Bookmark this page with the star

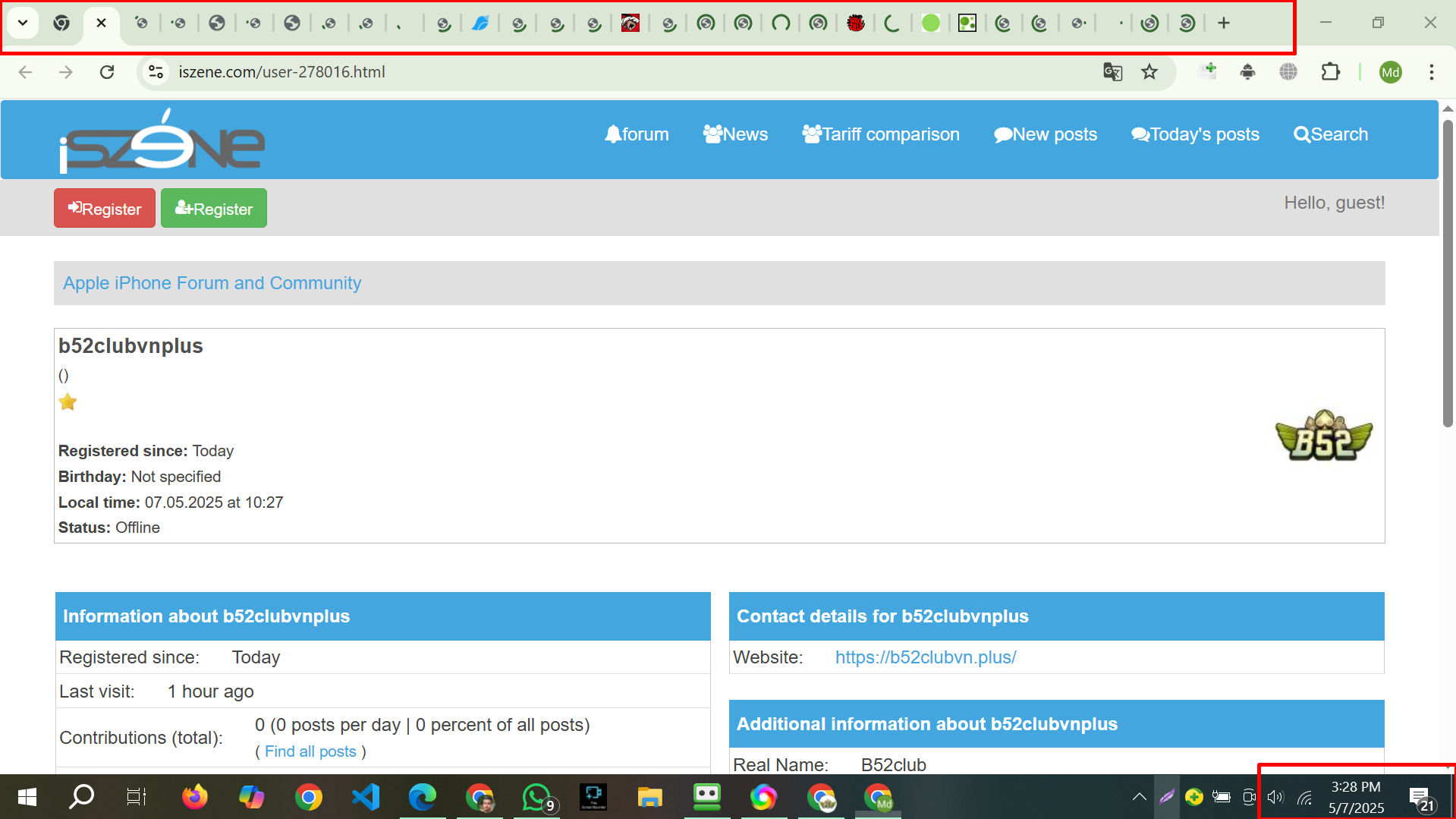pos(1149,72)
